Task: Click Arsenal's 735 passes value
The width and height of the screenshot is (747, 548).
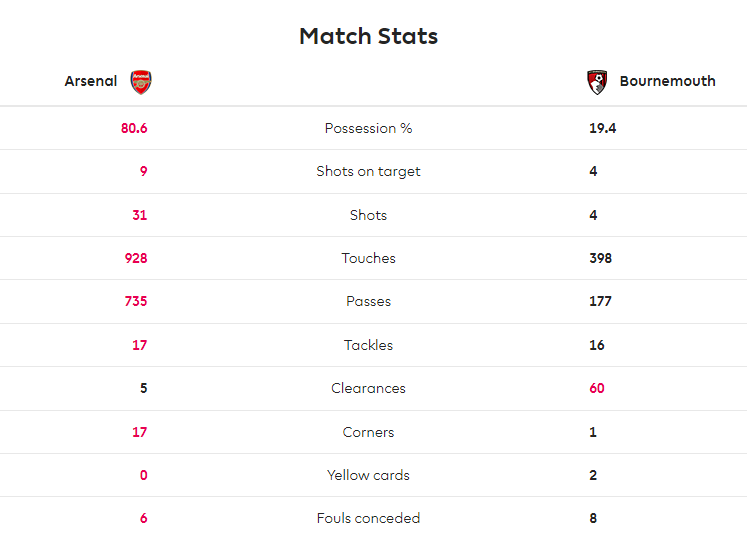Action: (x=136, y=301)
